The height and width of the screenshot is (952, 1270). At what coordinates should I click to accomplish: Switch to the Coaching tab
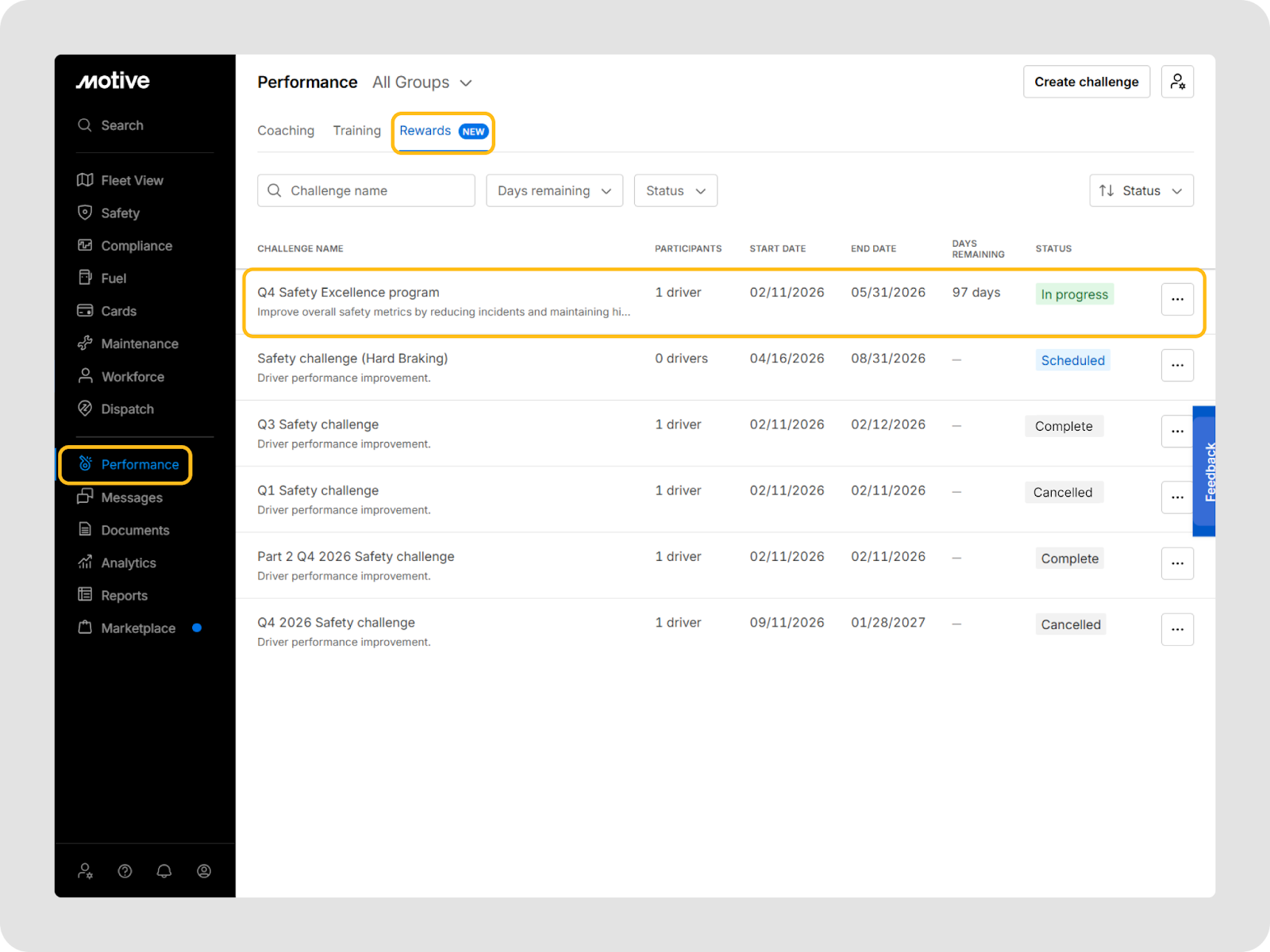point(286,131)
